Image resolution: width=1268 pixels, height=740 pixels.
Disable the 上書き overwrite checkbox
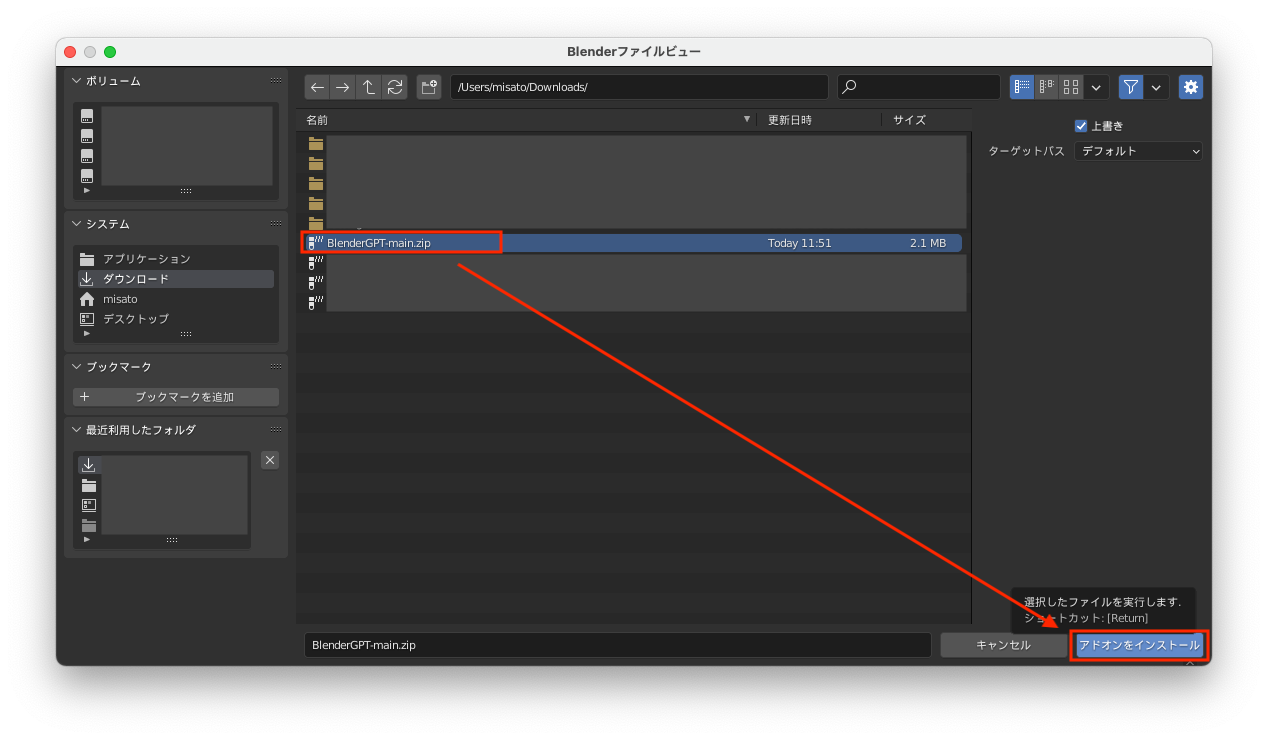(1081, 125)
